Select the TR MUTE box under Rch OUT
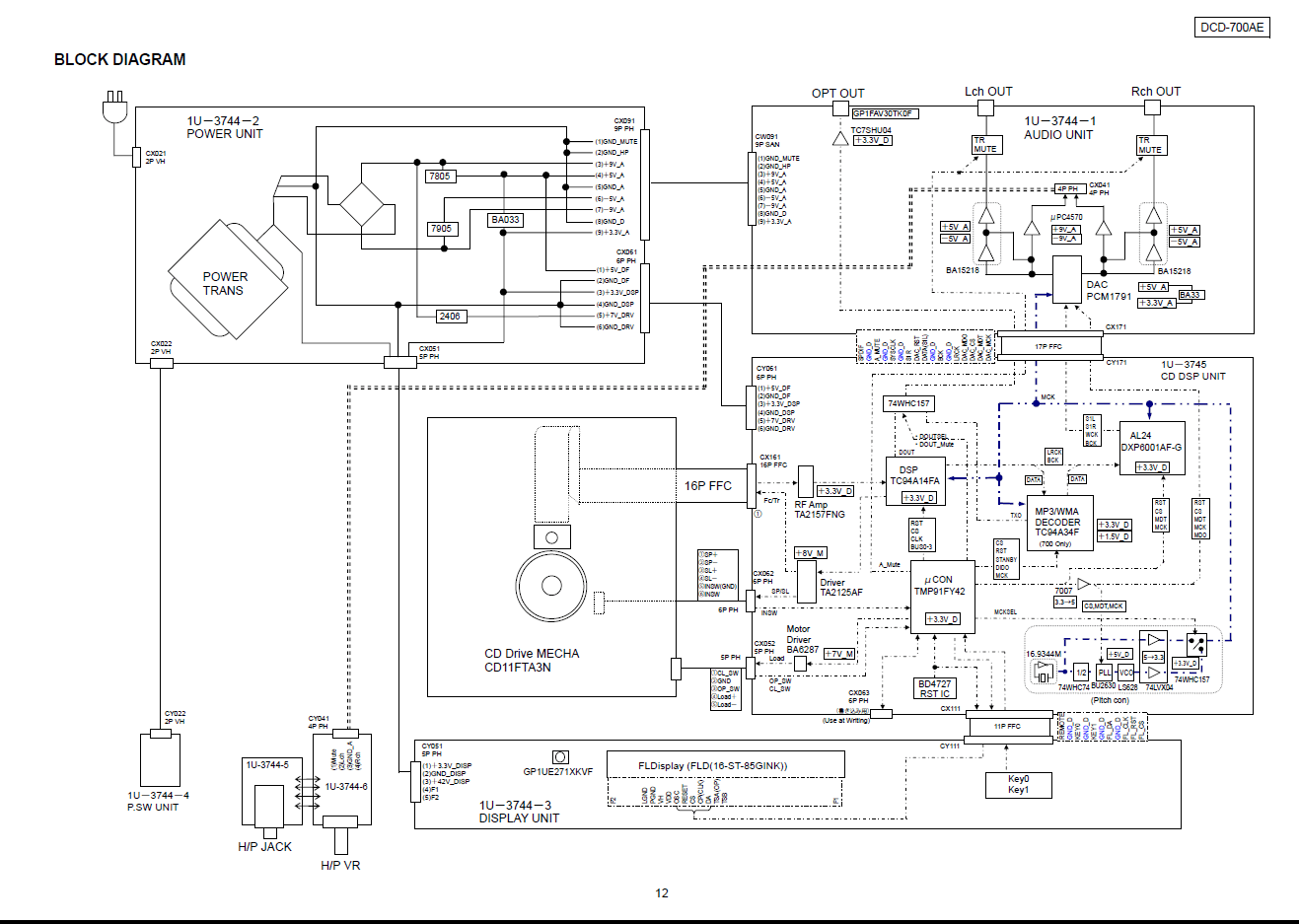This screenshot has height=924, width=1299. (1150, 145)
